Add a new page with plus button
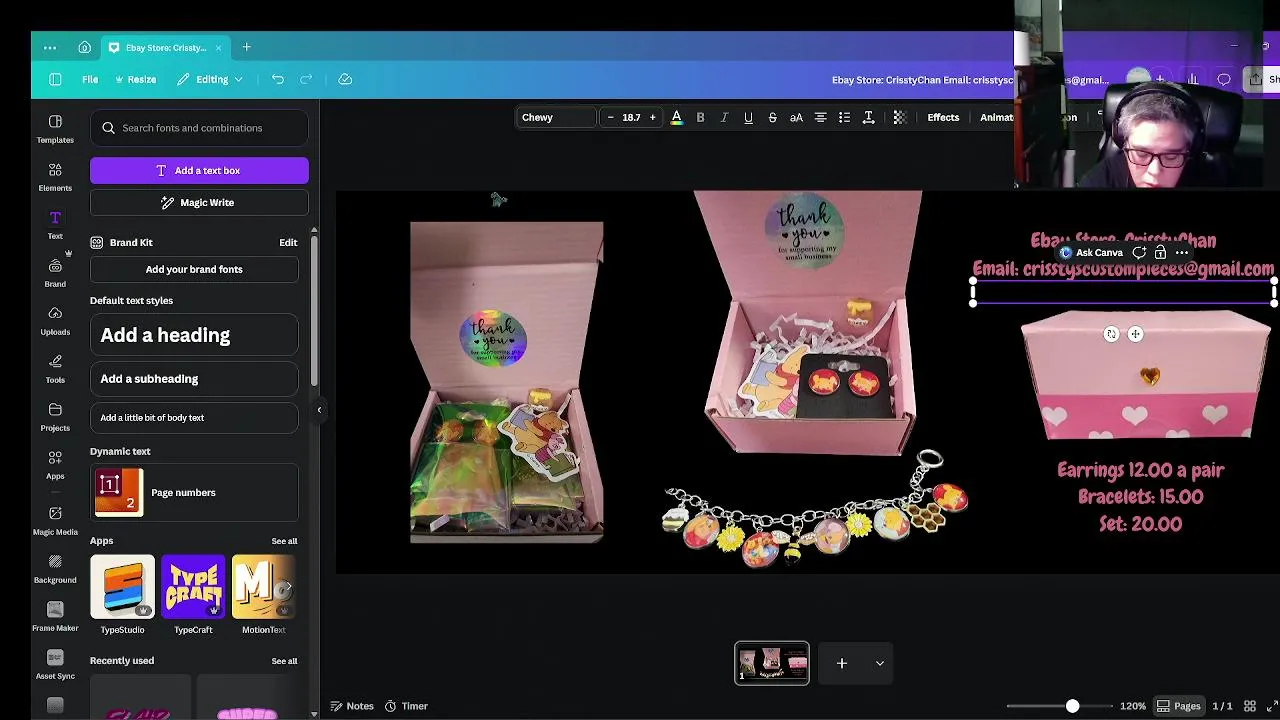Image resolution: width=1280 pixels, height=720 pixels. tap(842, 663)
